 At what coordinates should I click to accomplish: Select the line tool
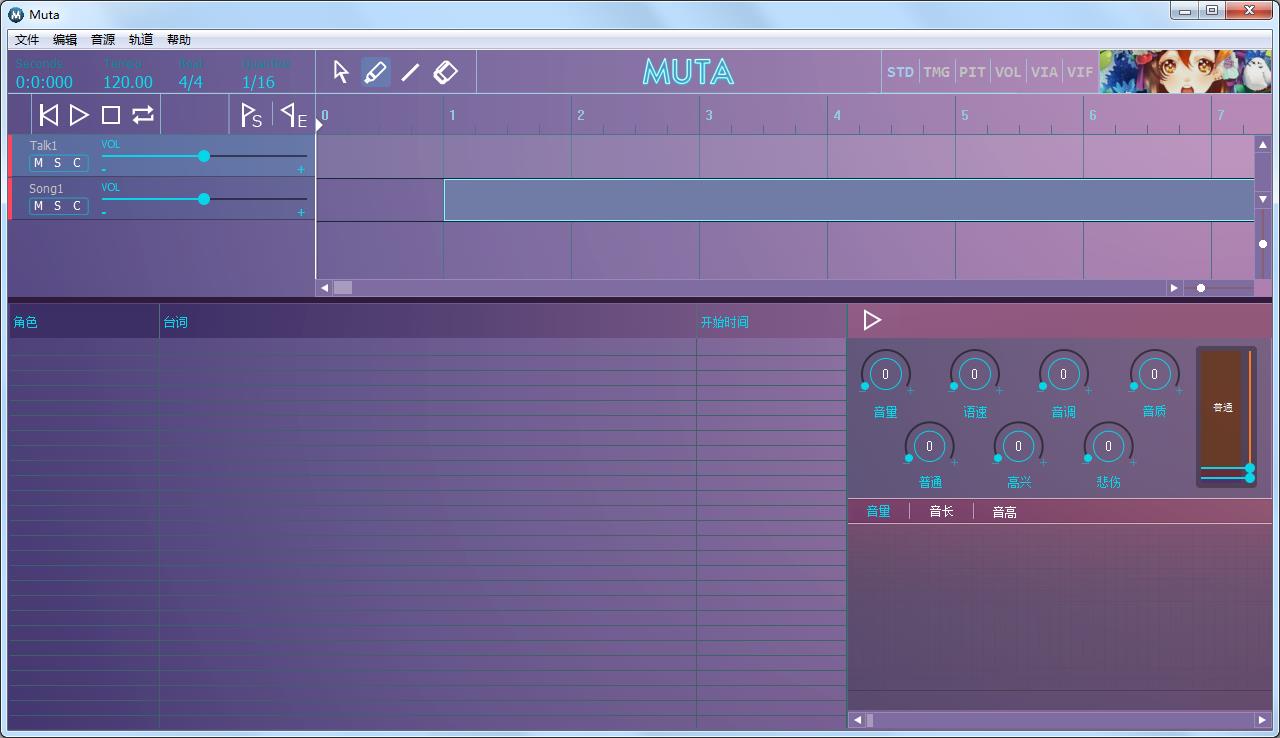(x=410, y=72)
